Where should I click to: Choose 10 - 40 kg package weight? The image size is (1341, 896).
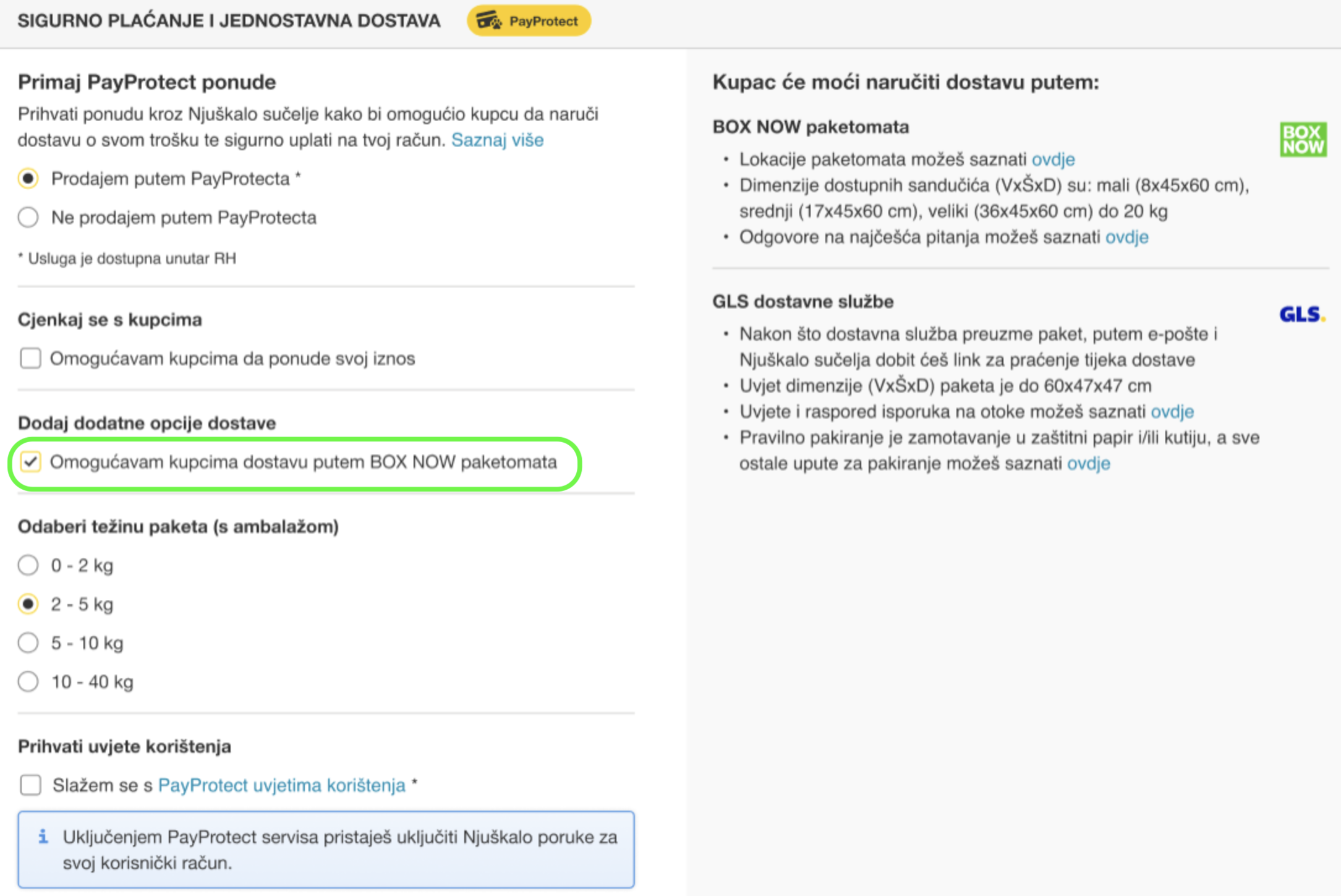[x=28, y=682]
